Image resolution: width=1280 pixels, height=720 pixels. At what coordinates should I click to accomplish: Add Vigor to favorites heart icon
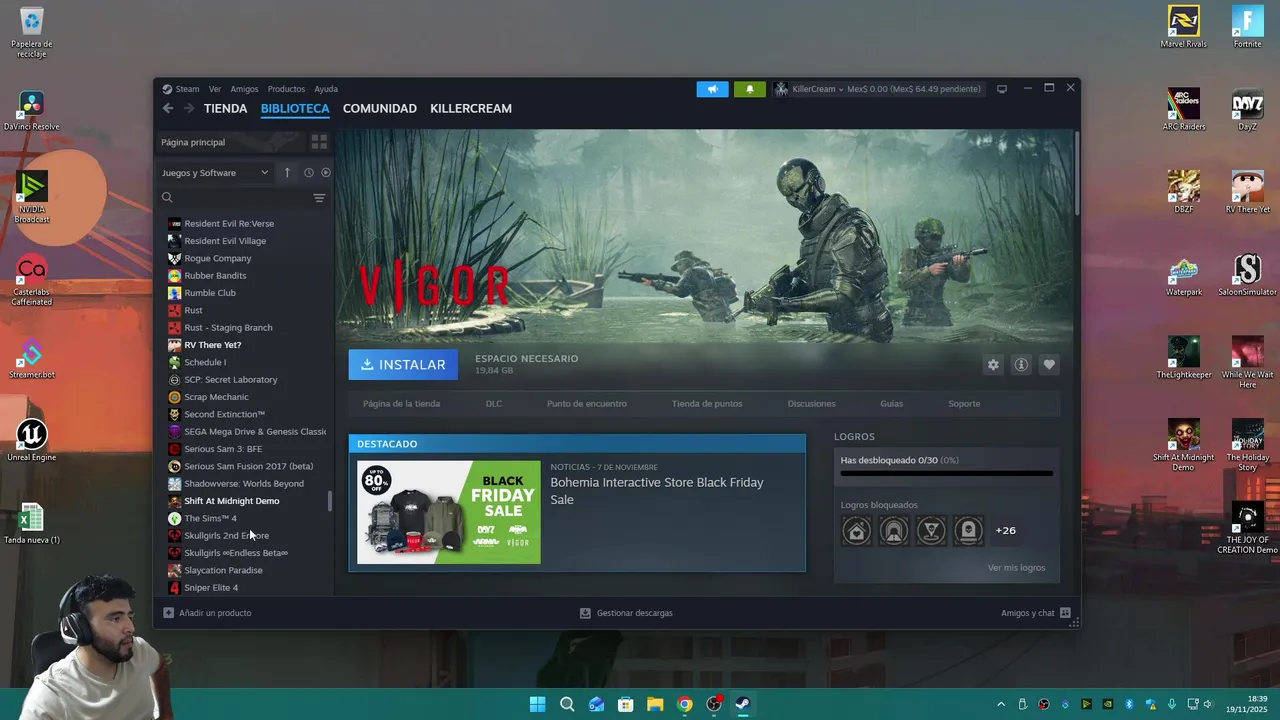[x=1049, y=365]
